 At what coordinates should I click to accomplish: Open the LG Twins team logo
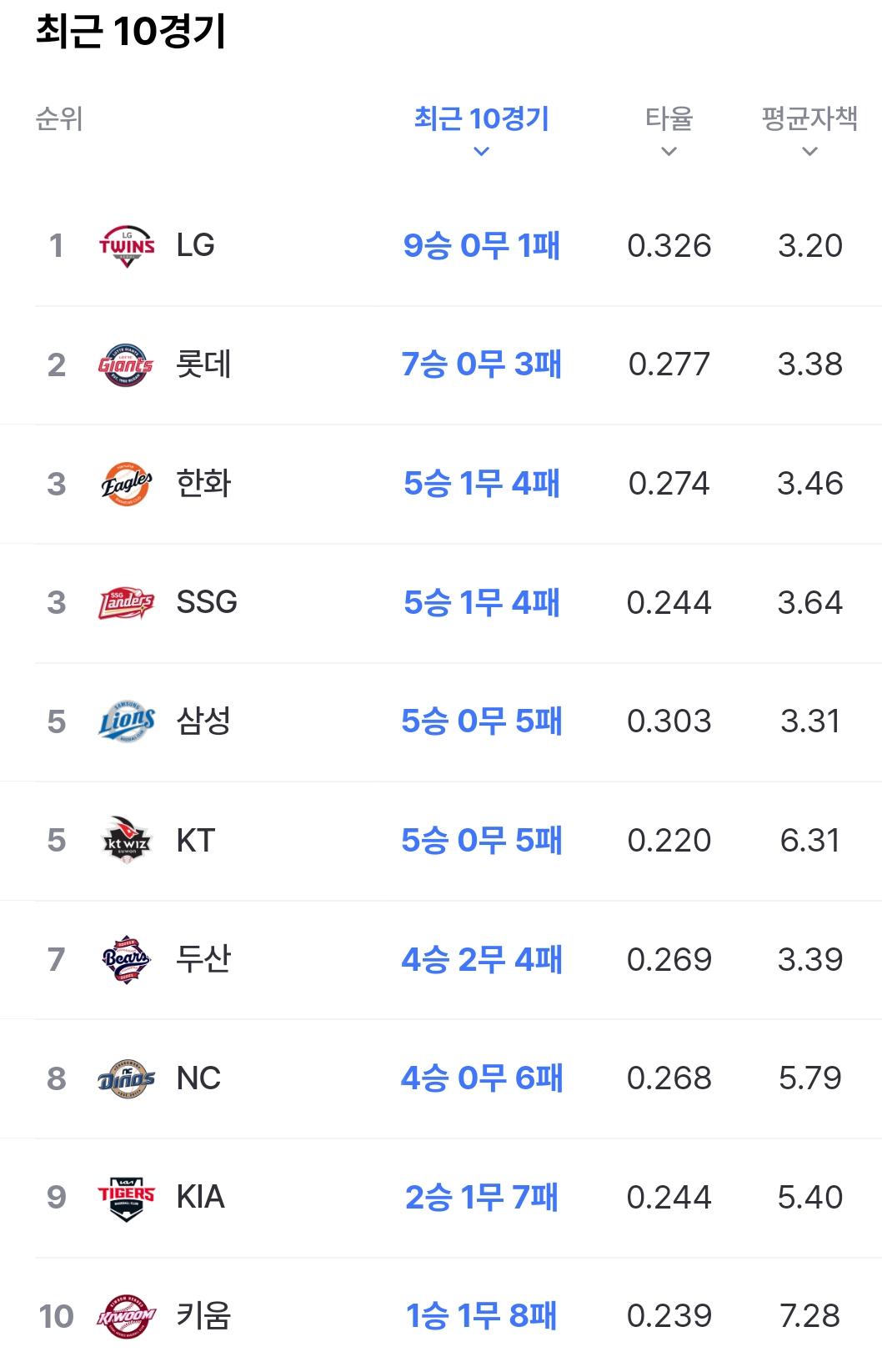pyautogui.click(x=127, y=245)
